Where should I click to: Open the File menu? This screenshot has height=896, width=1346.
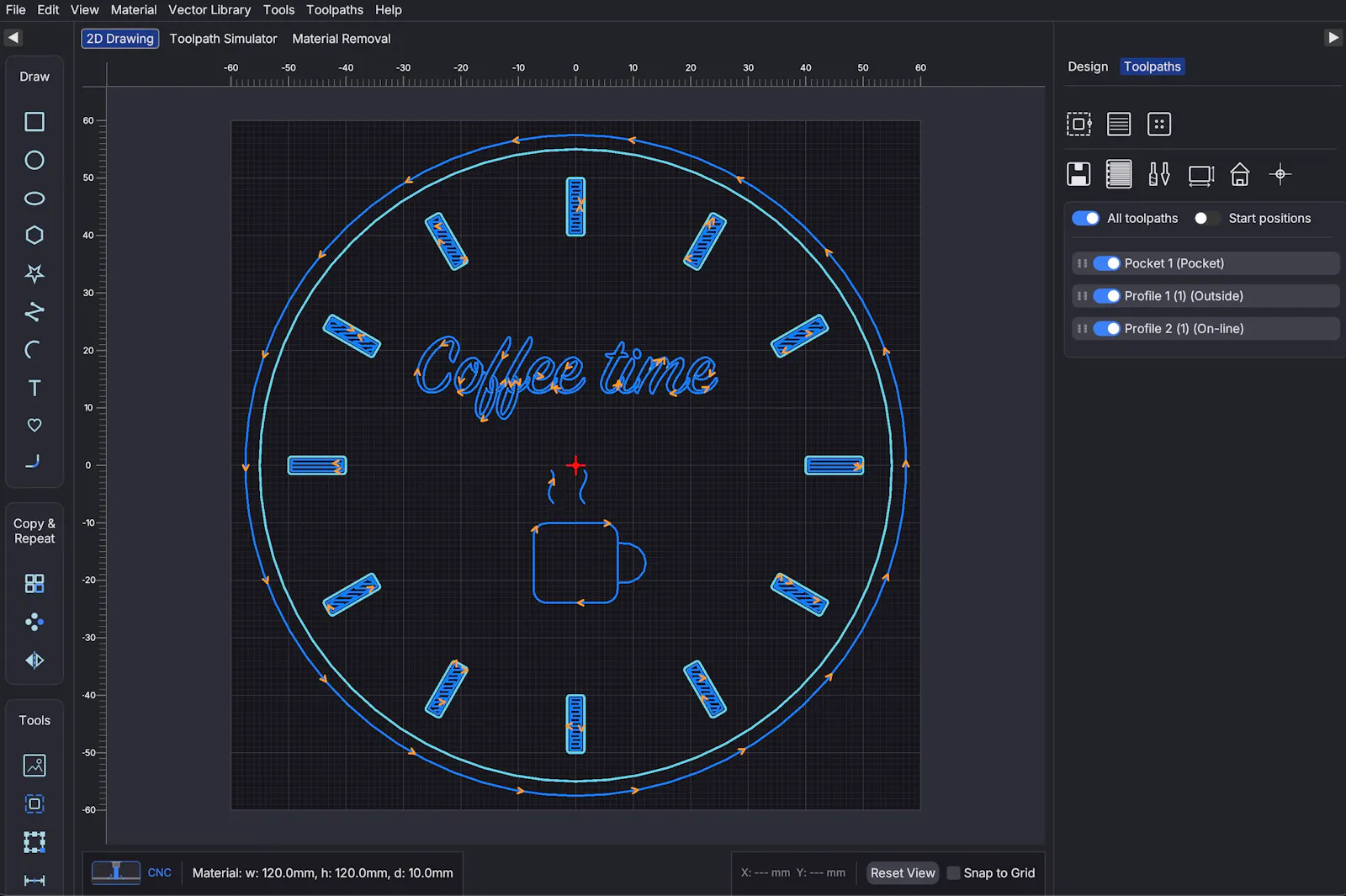coord(16,10)
